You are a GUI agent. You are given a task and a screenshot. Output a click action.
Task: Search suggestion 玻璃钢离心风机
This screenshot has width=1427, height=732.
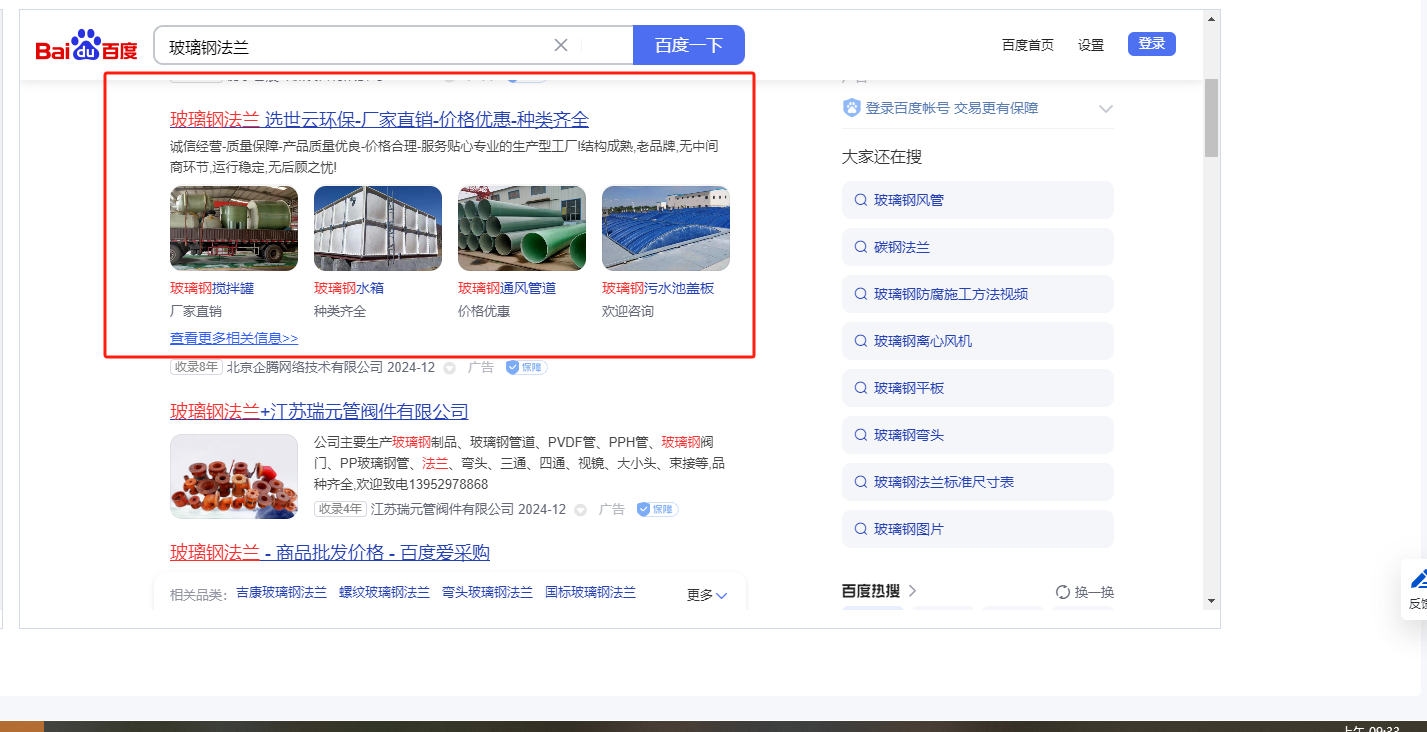pos(978,341)
